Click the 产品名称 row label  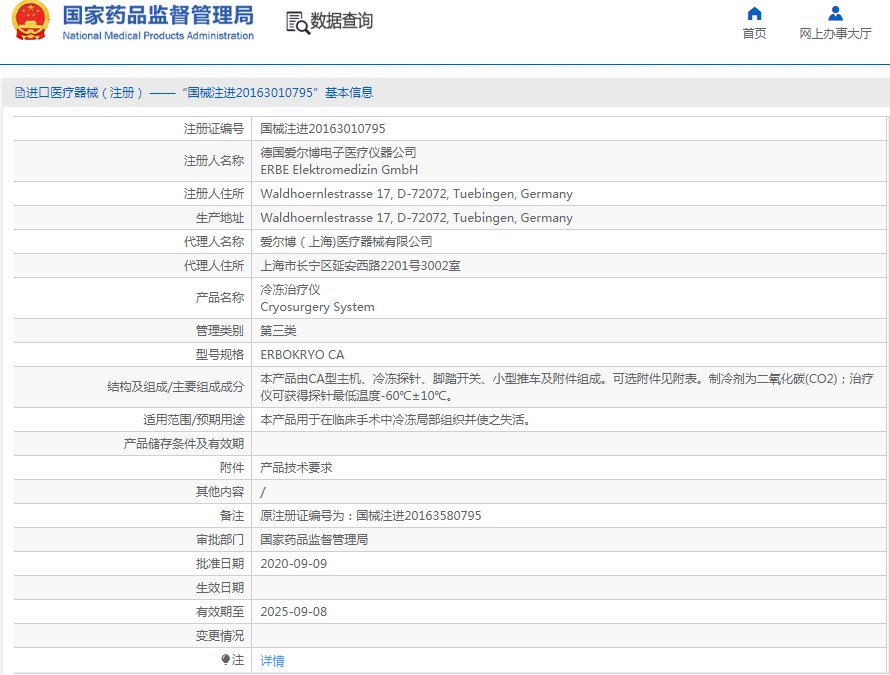[x=220, y=298]
